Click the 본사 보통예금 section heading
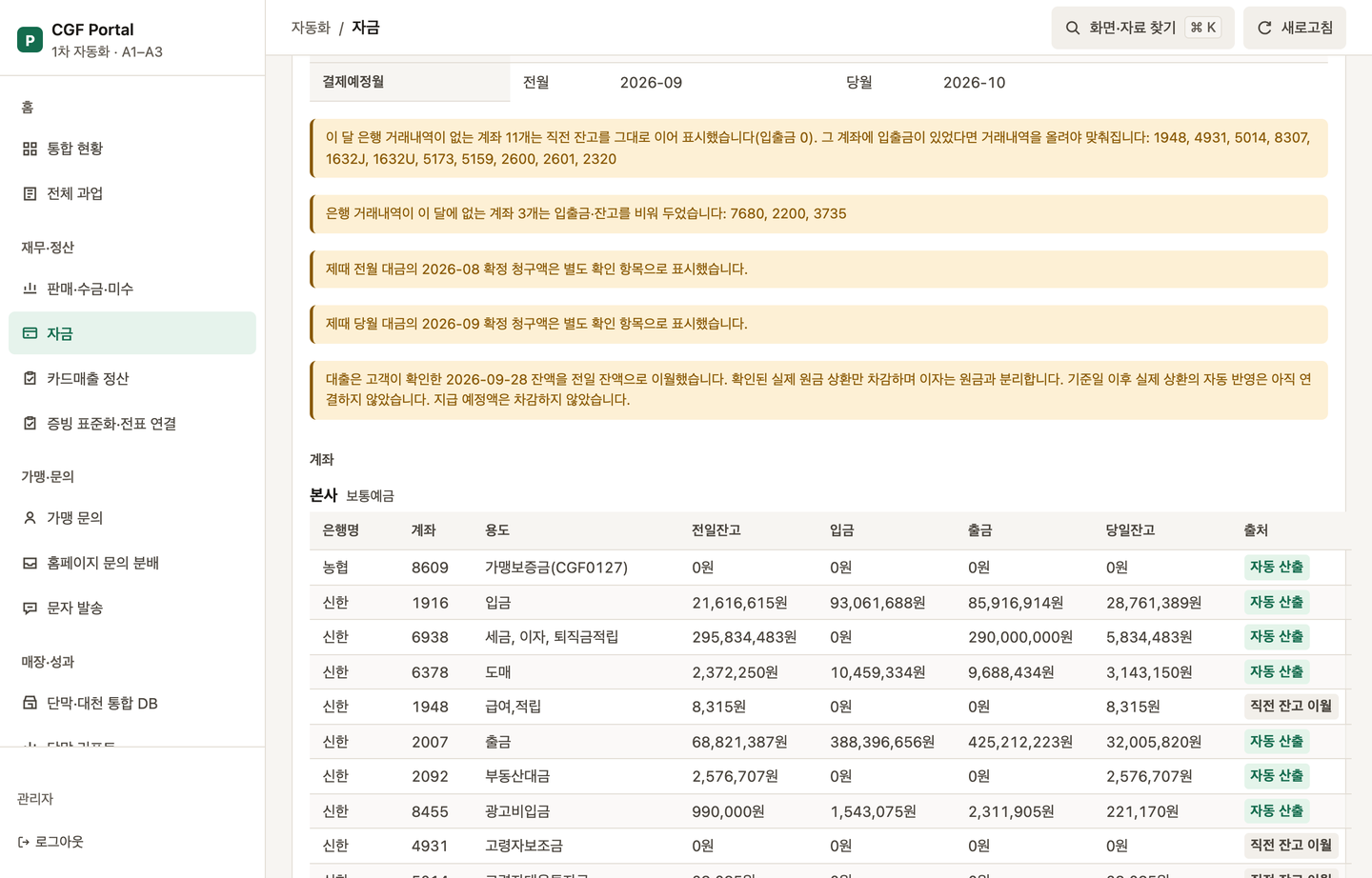 pos(352,495)
